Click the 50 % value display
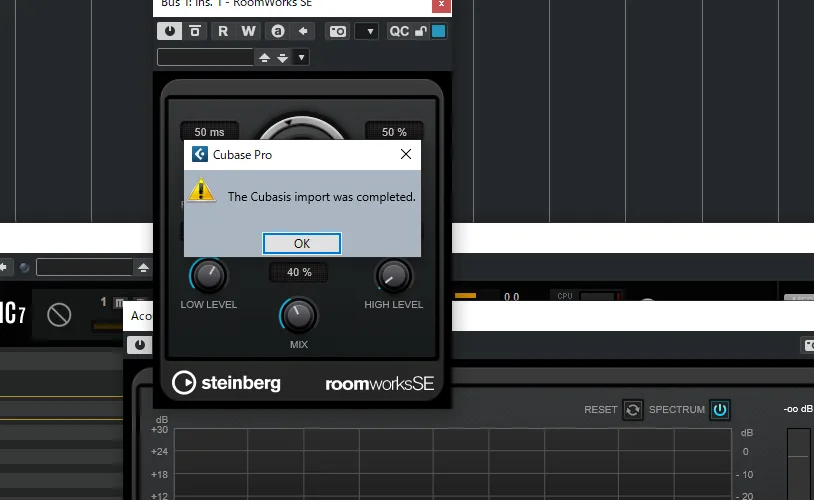 394,132
